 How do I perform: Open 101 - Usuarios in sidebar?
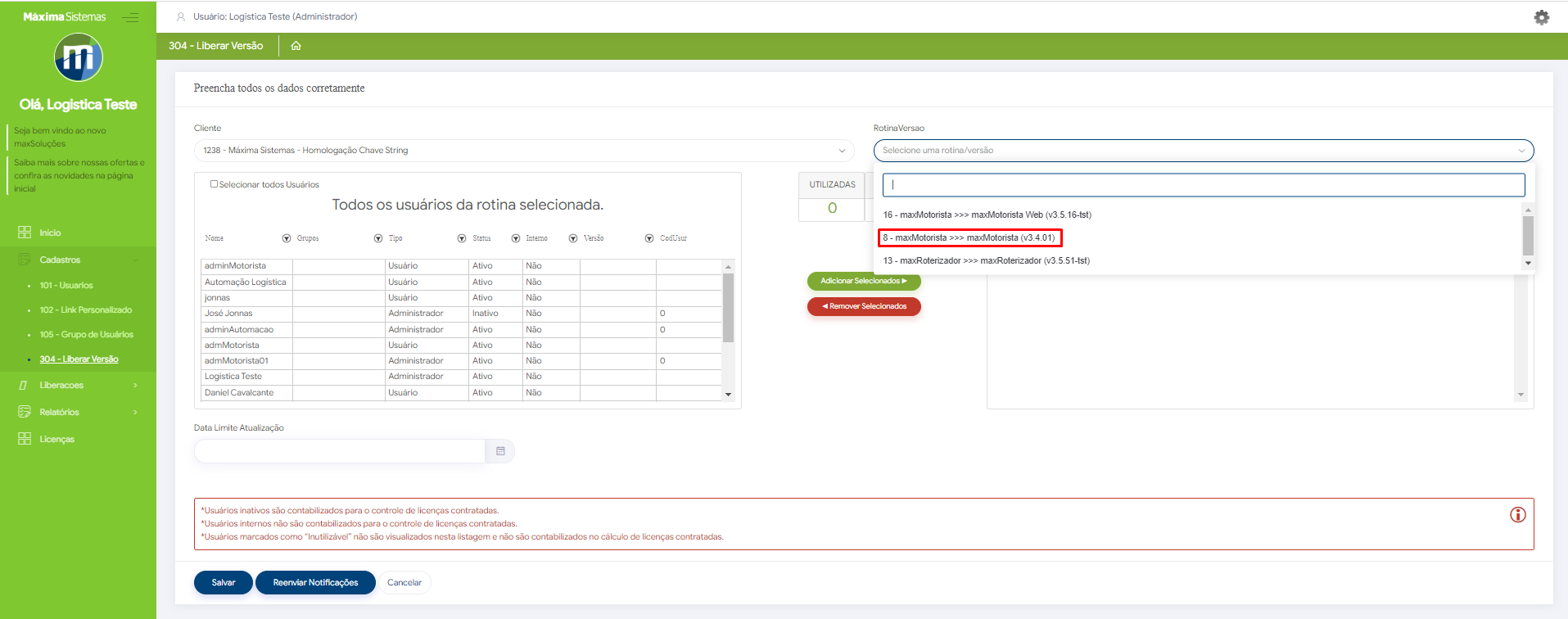66,286
